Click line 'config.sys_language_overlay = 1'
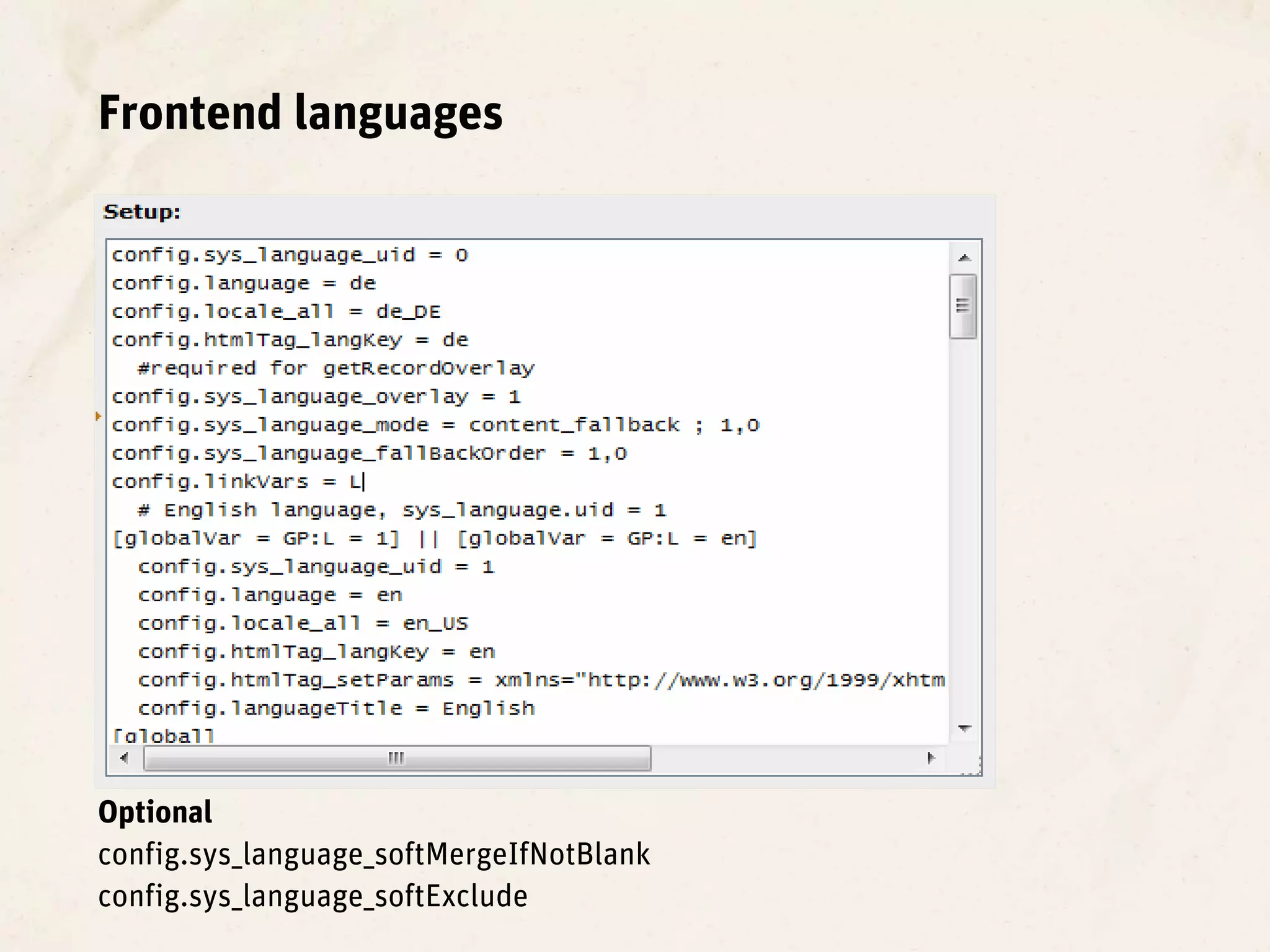This screenshot has height=952, width=1270. tap(316, 397)
